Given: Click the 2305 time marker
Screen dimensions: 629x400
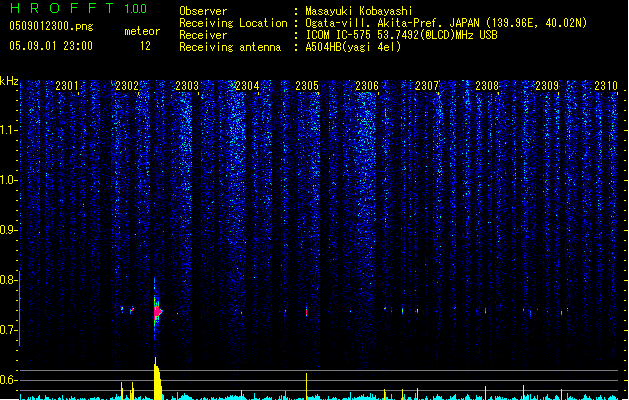Looking at the screenshot, I should pyautogui.click(x=307, y=85).
